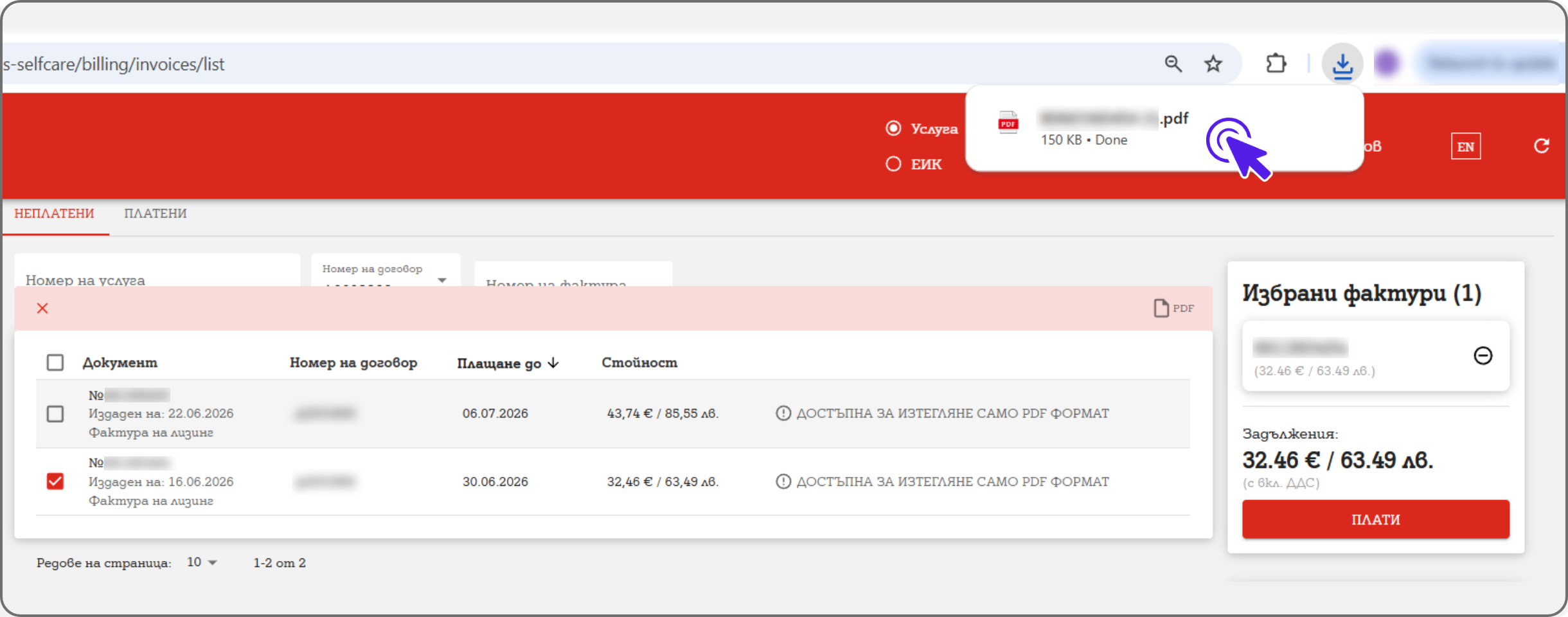Check the invoice issued 22.06.2026
This screenshot has height=617, width=1568.
click(x=55, y=413)
